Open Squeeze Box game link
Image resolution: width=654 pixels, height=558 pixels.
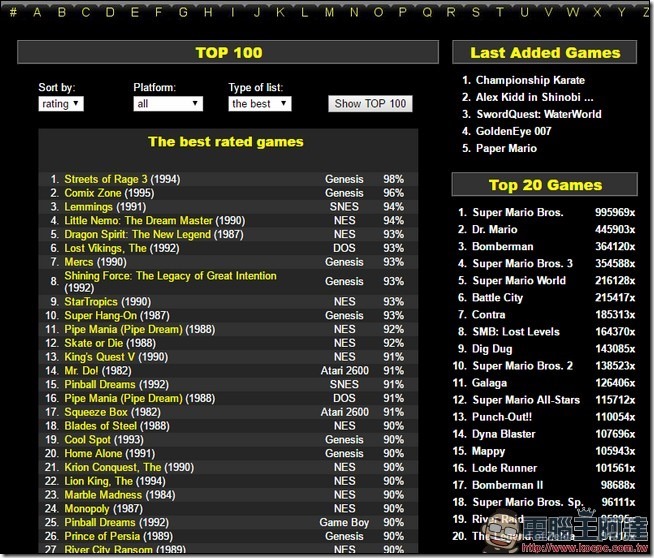click(x=96, y=412)
